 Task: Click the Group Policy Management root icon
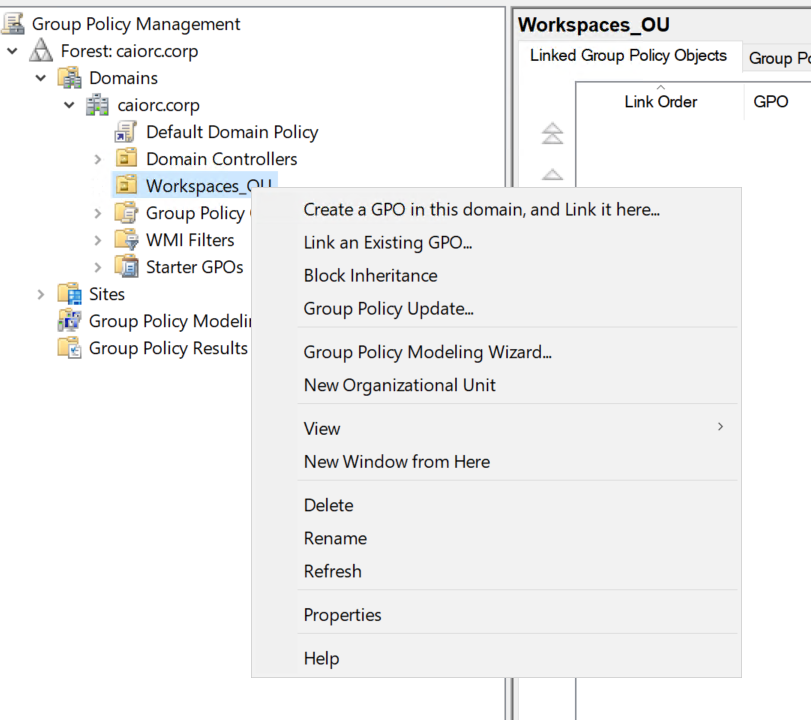13,24
